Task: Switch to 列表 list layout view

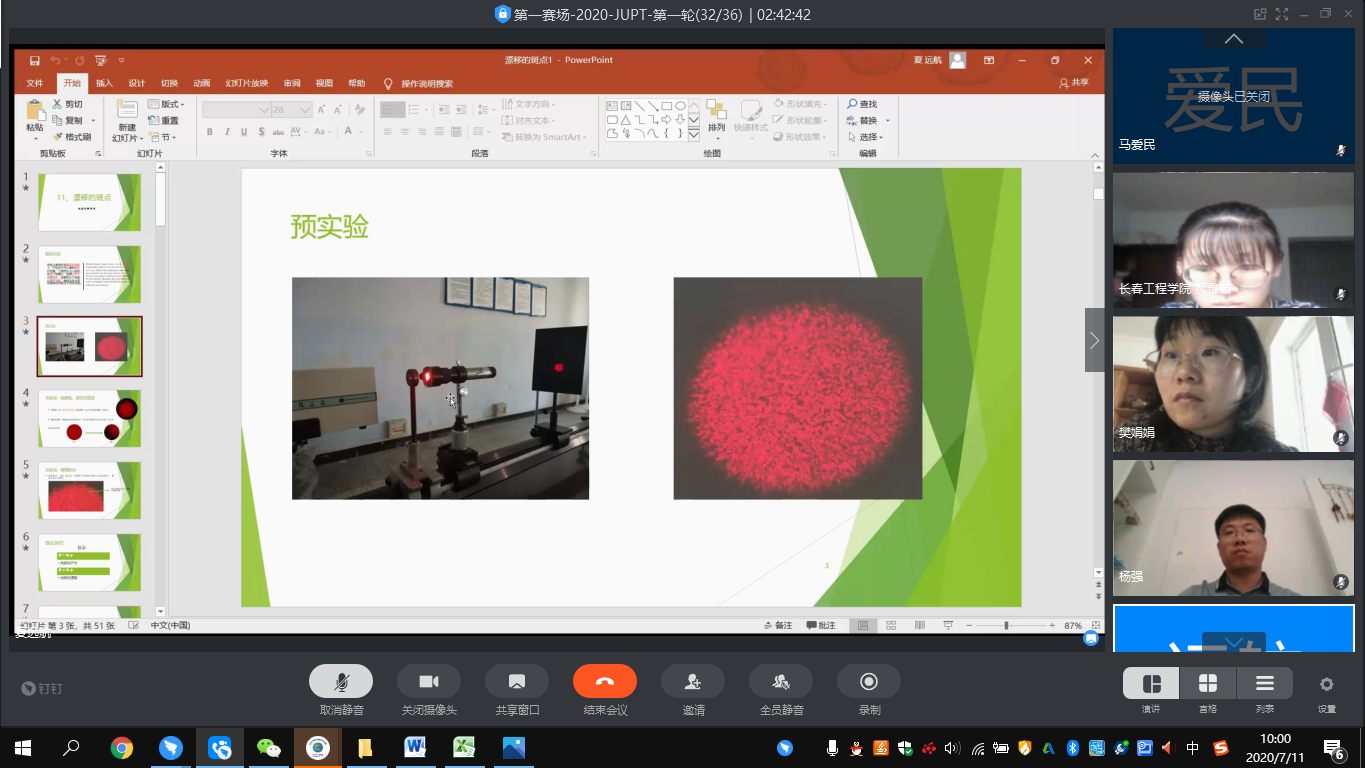Action: (x=1264, y=684)
